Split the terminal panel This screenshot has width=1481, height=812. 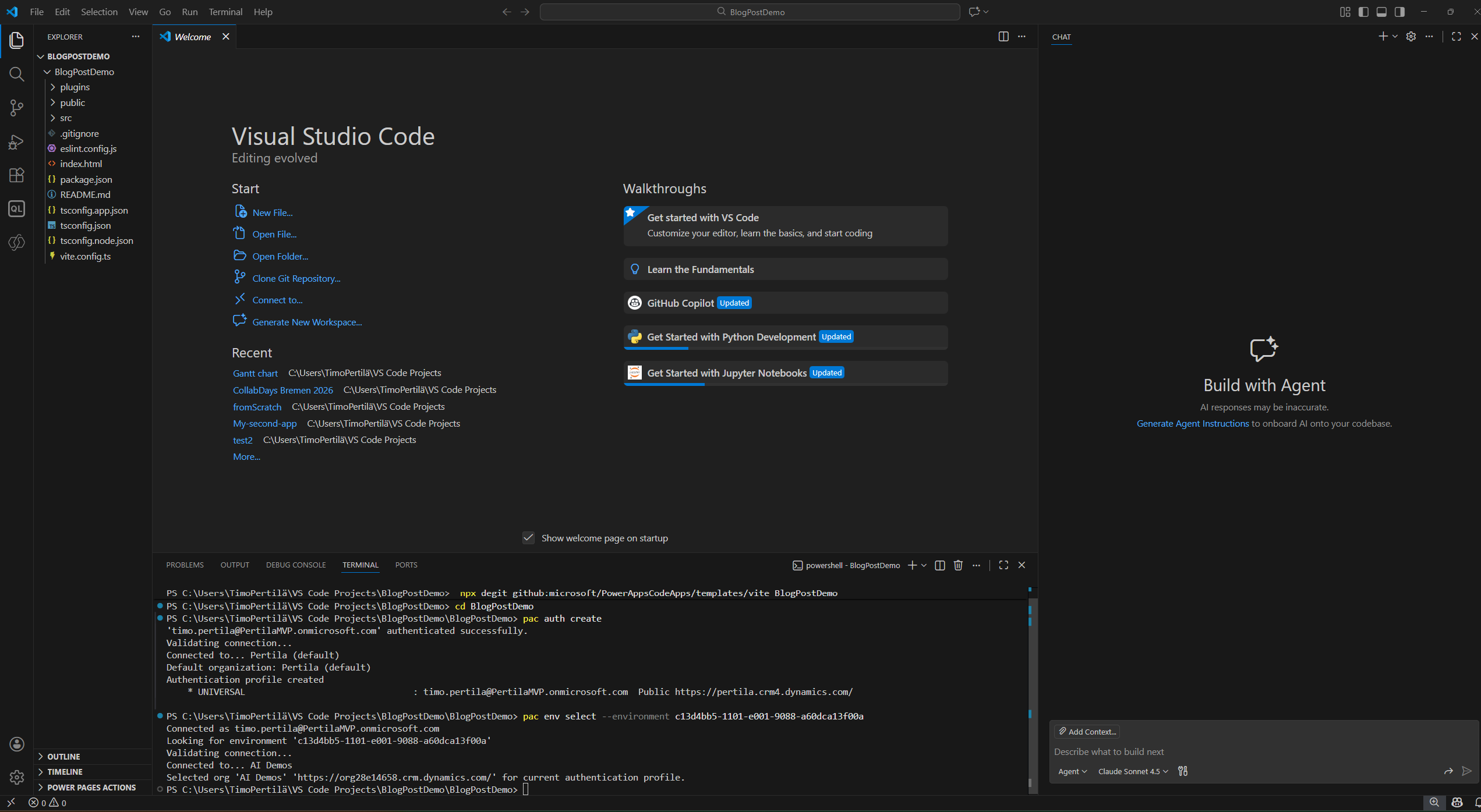click(x=939, y=565)
